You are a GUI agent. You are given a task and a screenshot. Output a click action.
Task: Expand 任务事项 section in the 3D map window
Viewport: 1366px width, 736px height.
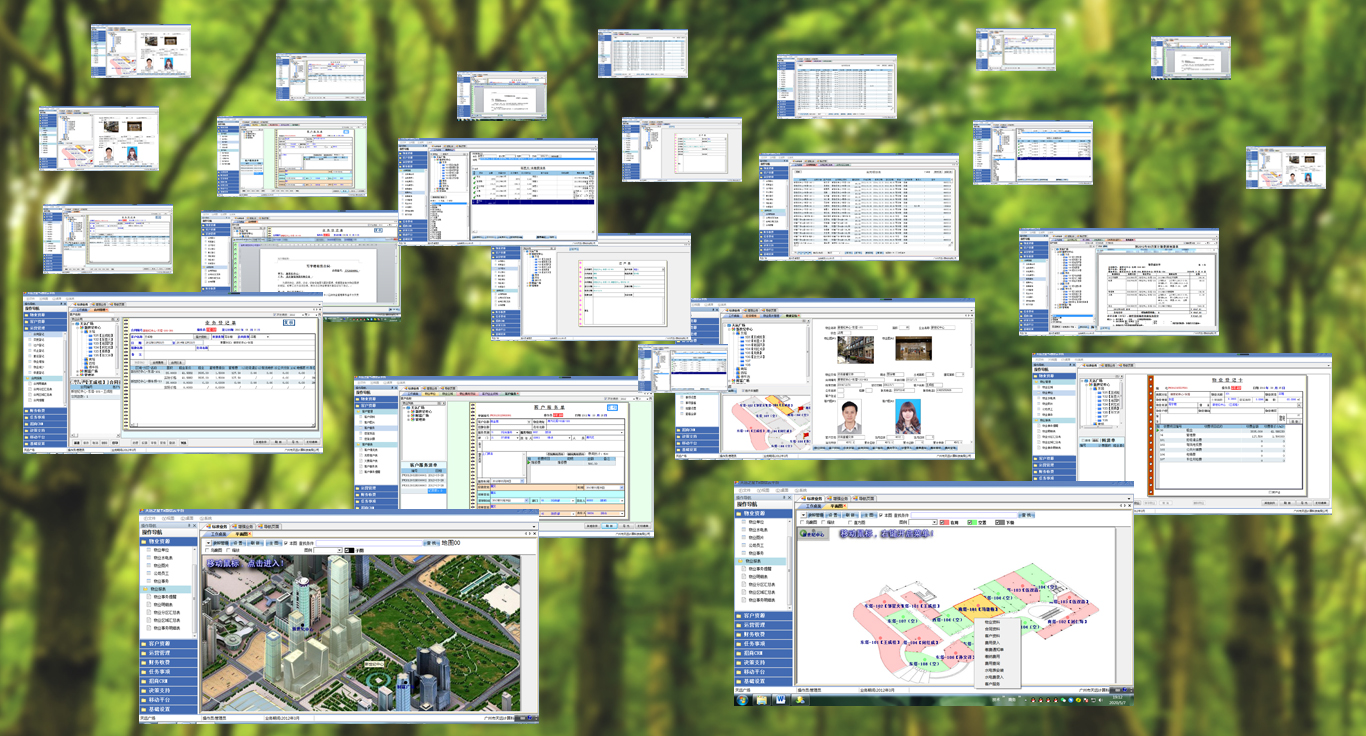[x=169, y=672]
